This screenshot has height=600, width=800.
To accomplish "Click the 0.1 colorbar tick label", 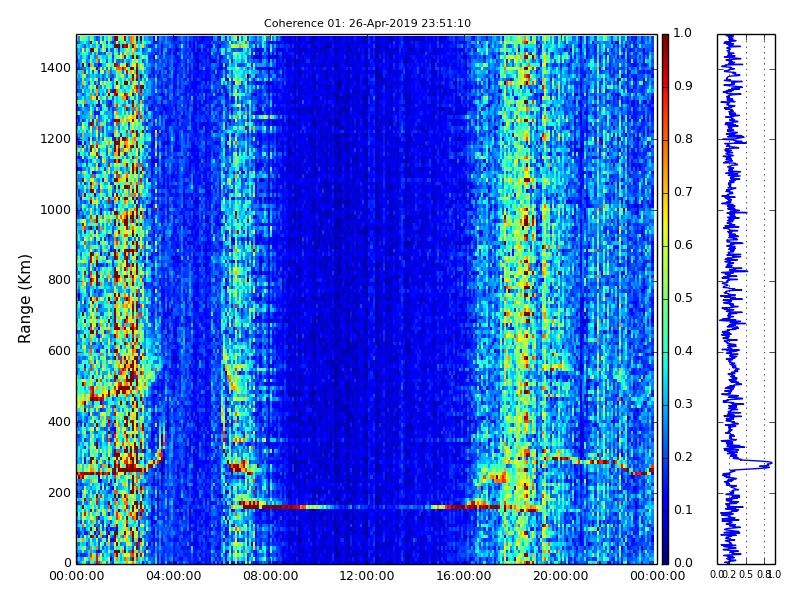I will pos(683,510).
